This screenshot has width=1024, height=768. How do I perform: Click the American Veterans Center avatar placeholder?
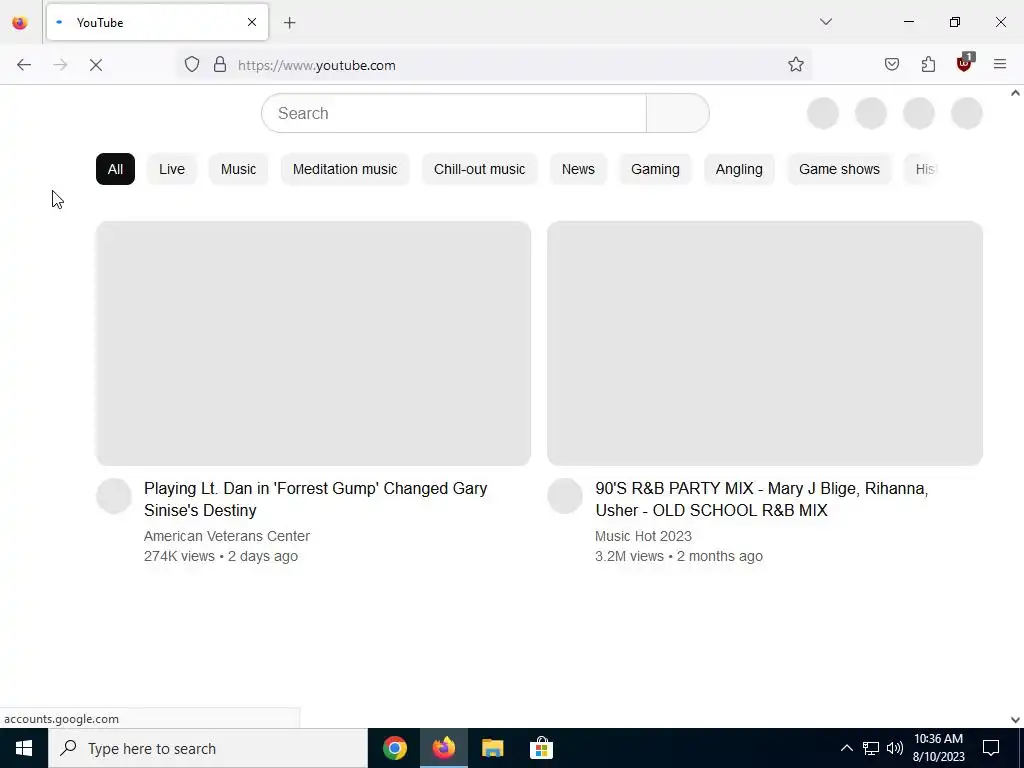click(114, 496)
